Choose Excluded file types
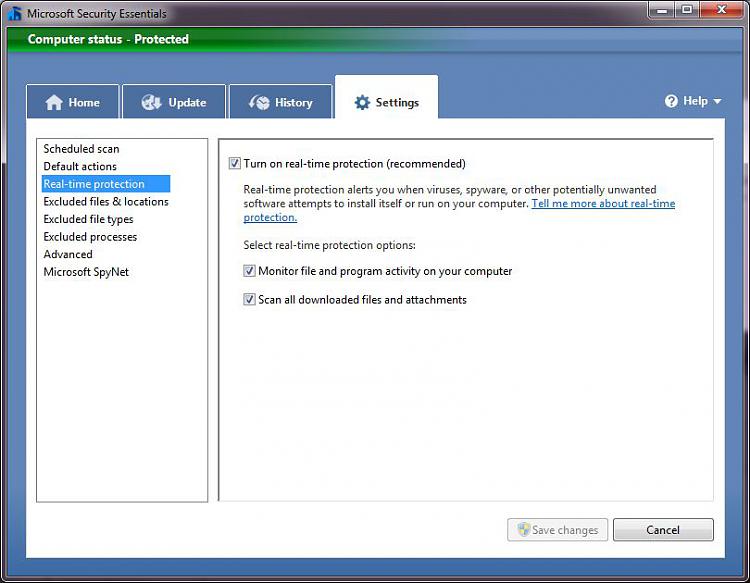Viewport: 750px width, 583px height. [x=88, y=219]
